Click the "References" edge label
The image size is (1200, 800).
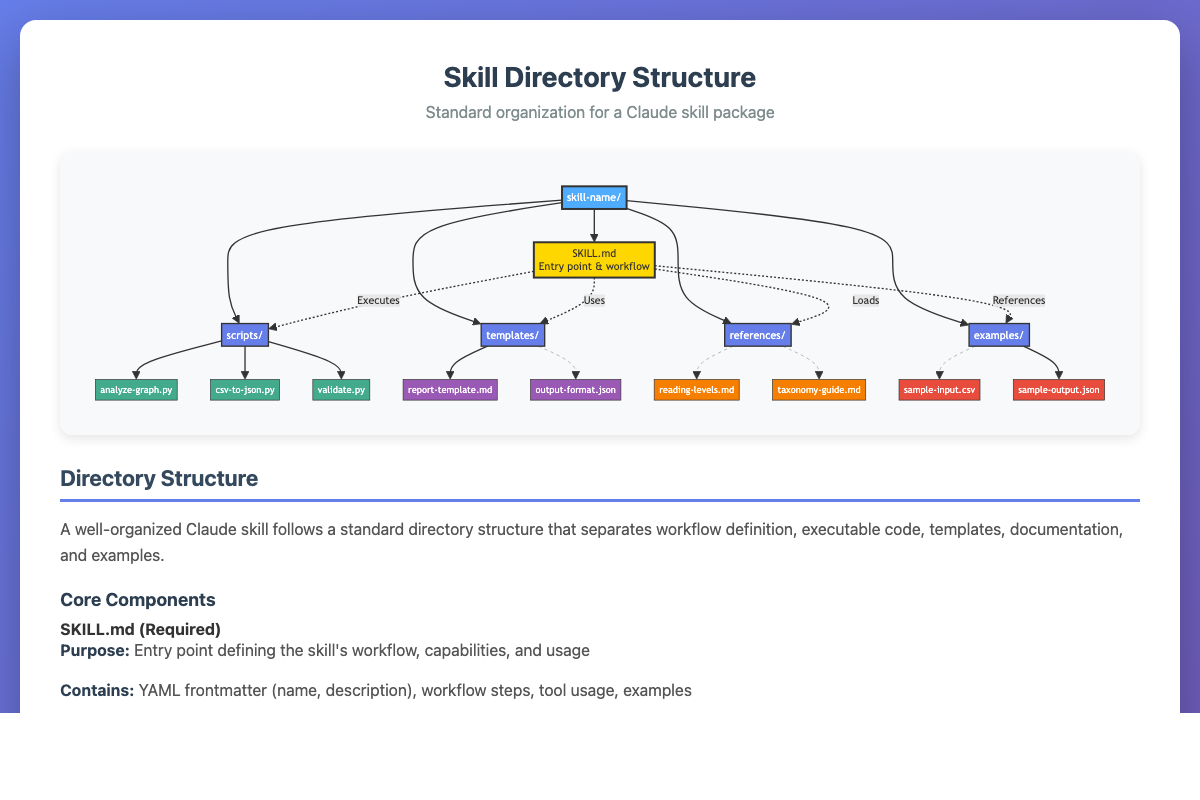tap(1018, 300)
